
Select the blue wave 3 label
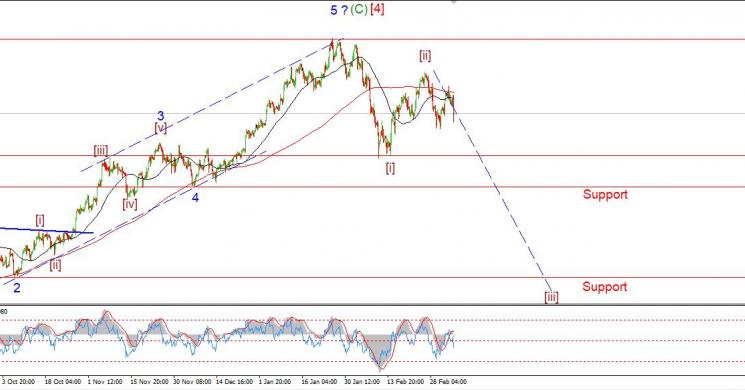click(161, 115)
